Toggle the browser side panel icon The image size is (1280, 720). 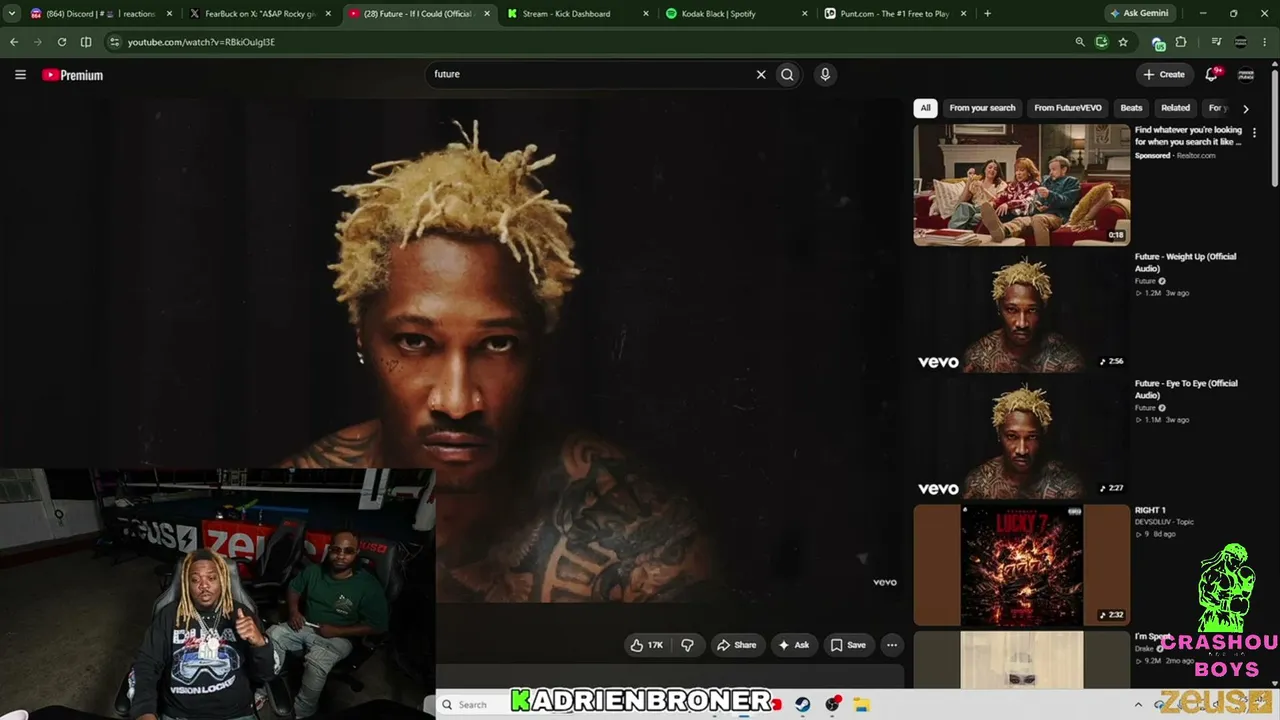(x=86, y=42)
